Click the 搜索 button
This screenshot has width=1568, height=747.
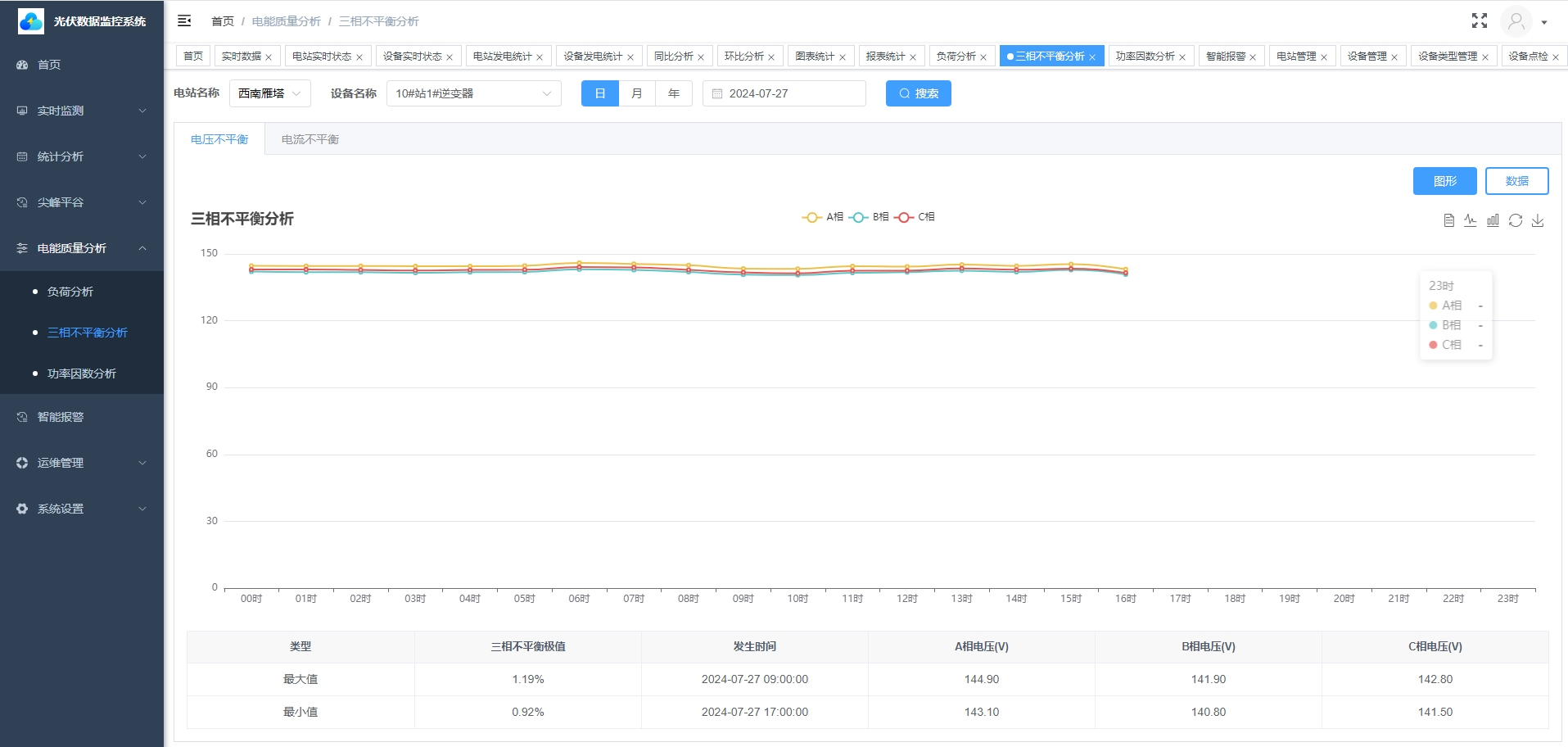tap(918, 93)
